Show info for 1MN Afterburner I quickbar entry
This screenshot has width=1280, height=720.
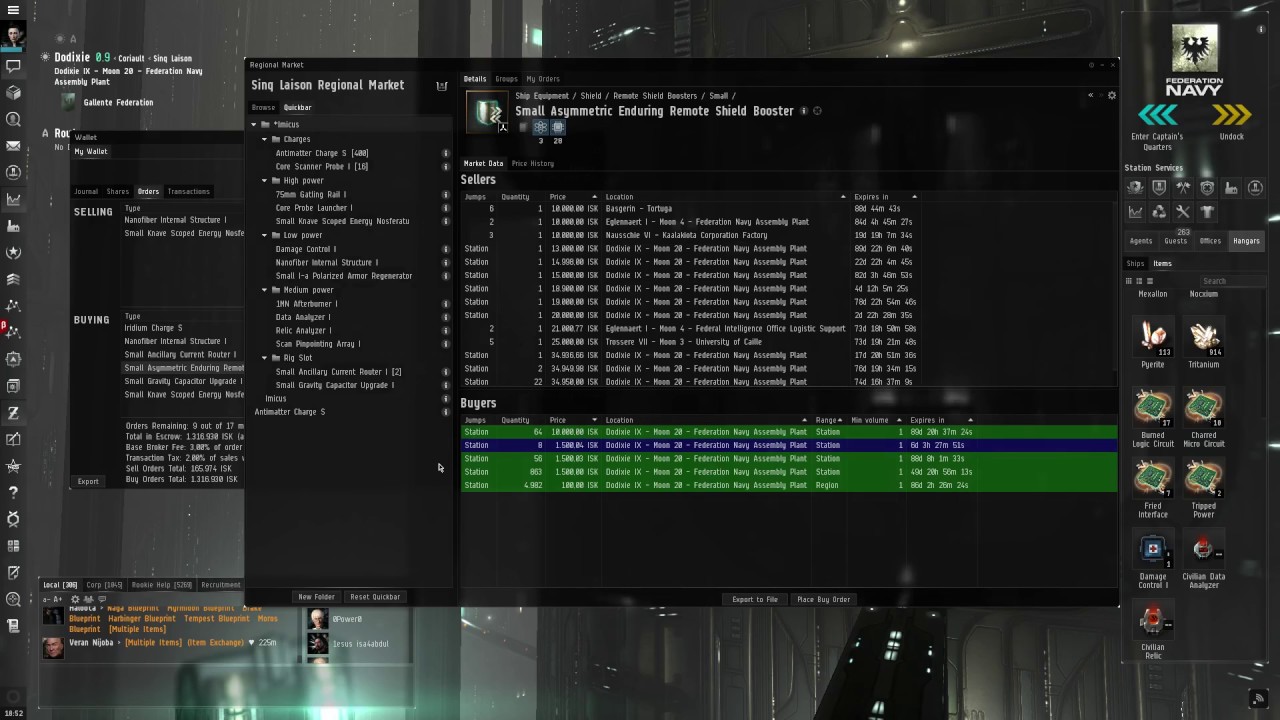coord(446,304)
